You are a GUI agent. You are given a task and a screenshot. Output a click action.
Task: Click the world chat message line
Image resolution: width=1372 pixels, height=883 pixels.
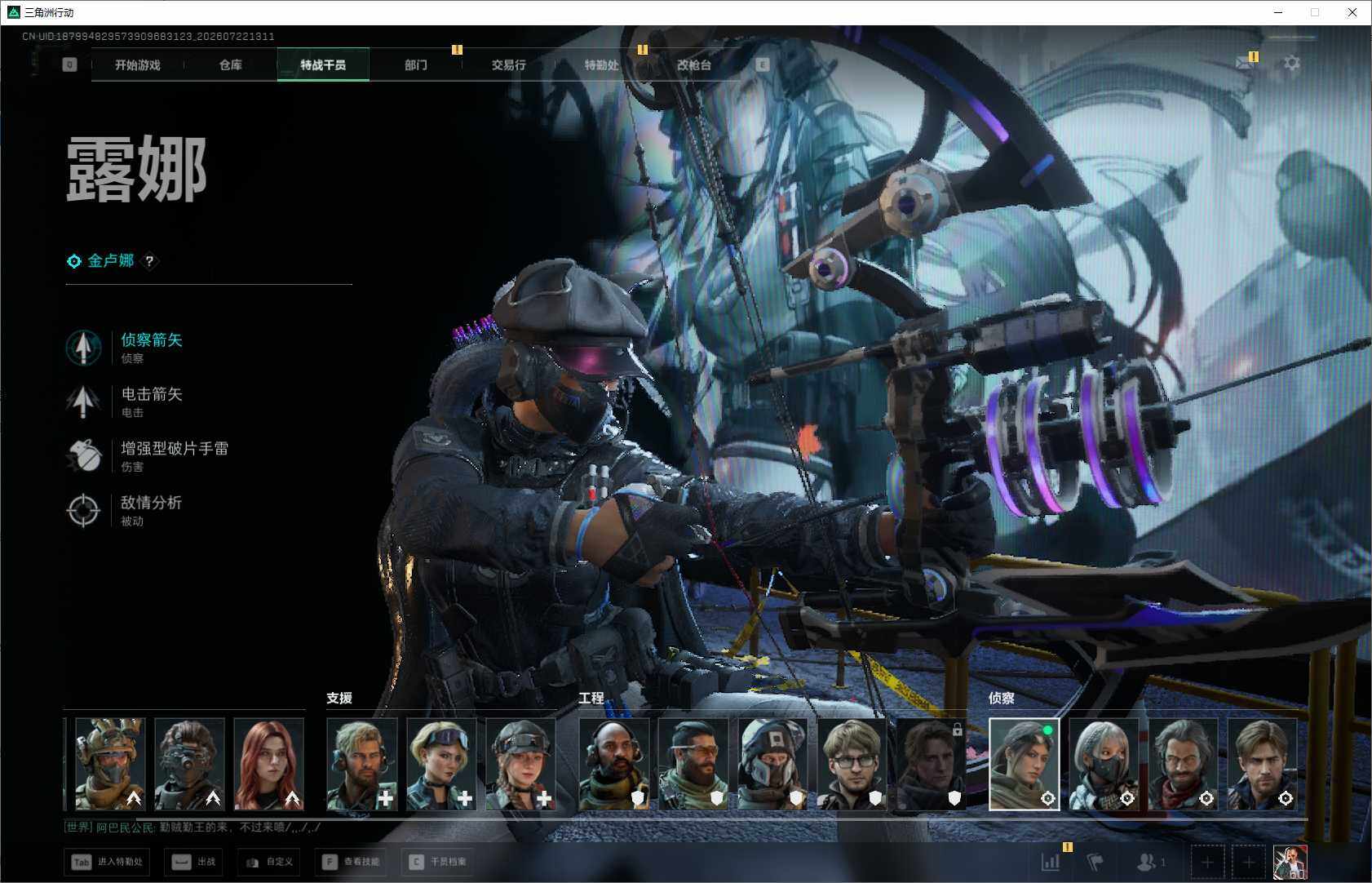[x=192, y=828]
